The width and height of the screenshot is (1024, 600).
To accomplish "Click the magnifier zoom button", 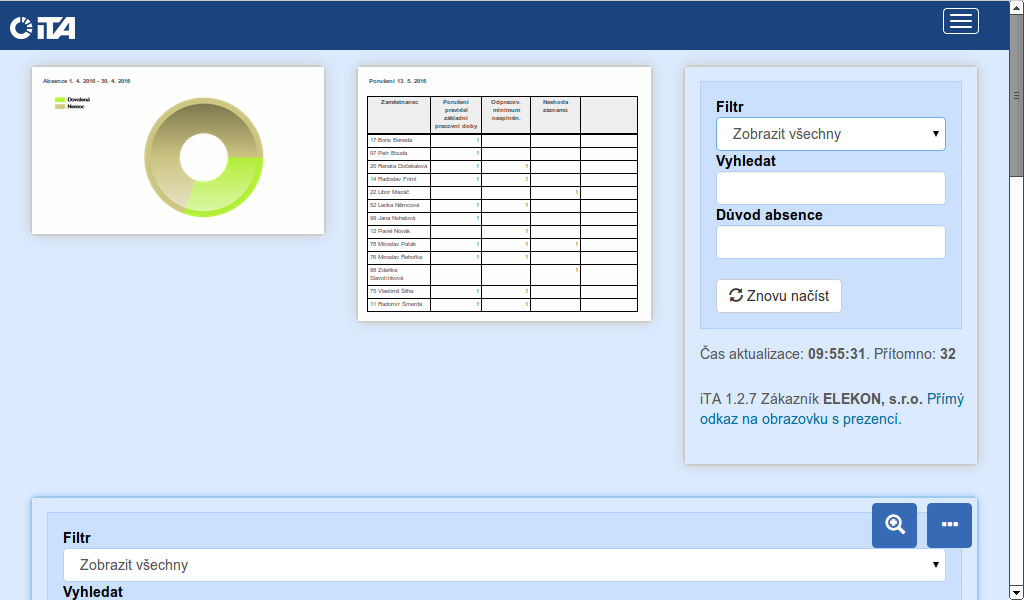I will tap(894, 525).
